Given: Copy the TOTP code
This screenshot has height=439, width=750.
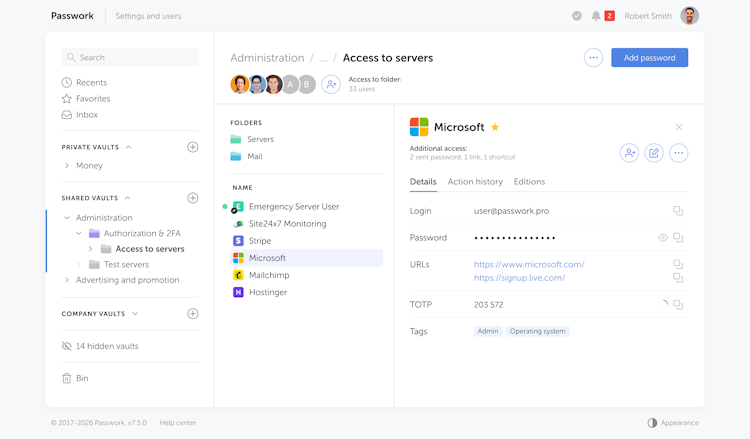Looking at the screenshot, I should (x=678, y=304).
